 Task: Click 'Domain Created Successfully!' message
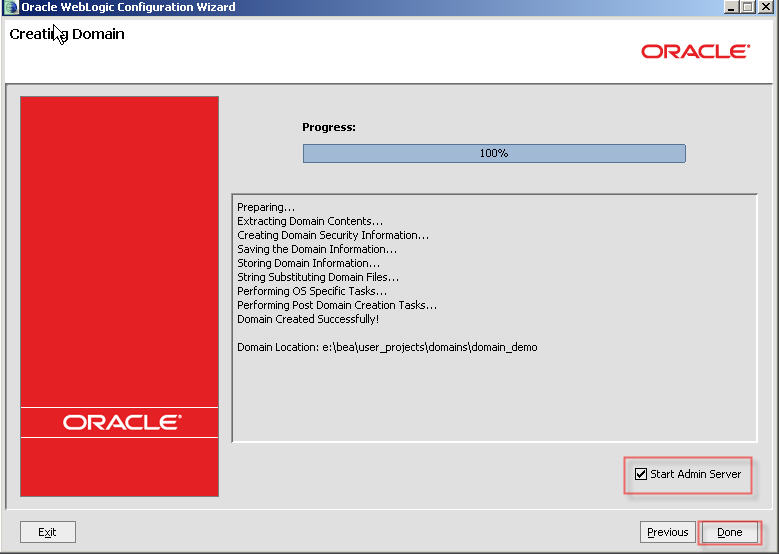click(x=308, y=319)
